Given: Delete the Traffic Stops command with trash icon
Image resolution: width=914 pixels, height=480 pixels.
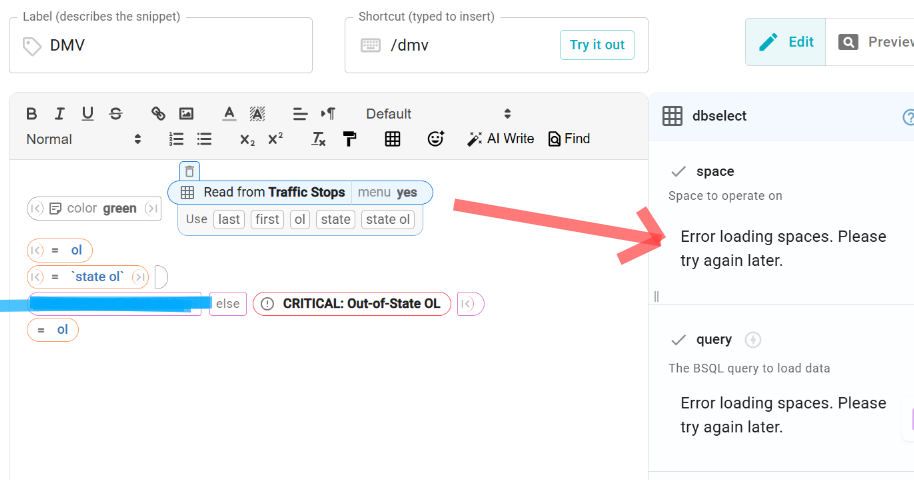Looking at the screenshot, I should [x=190, y=171].
